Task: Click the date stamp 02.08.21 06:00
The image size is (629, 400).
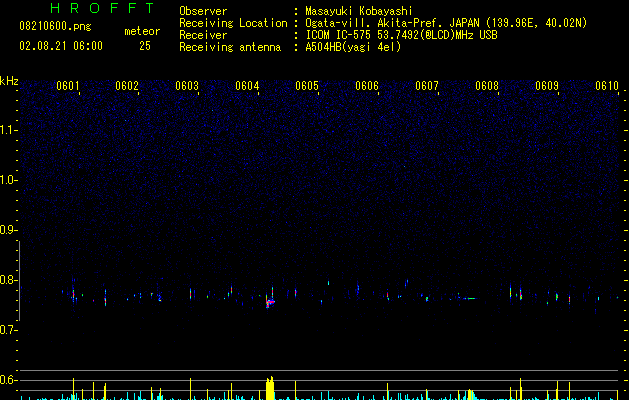Action: [61, 46]
